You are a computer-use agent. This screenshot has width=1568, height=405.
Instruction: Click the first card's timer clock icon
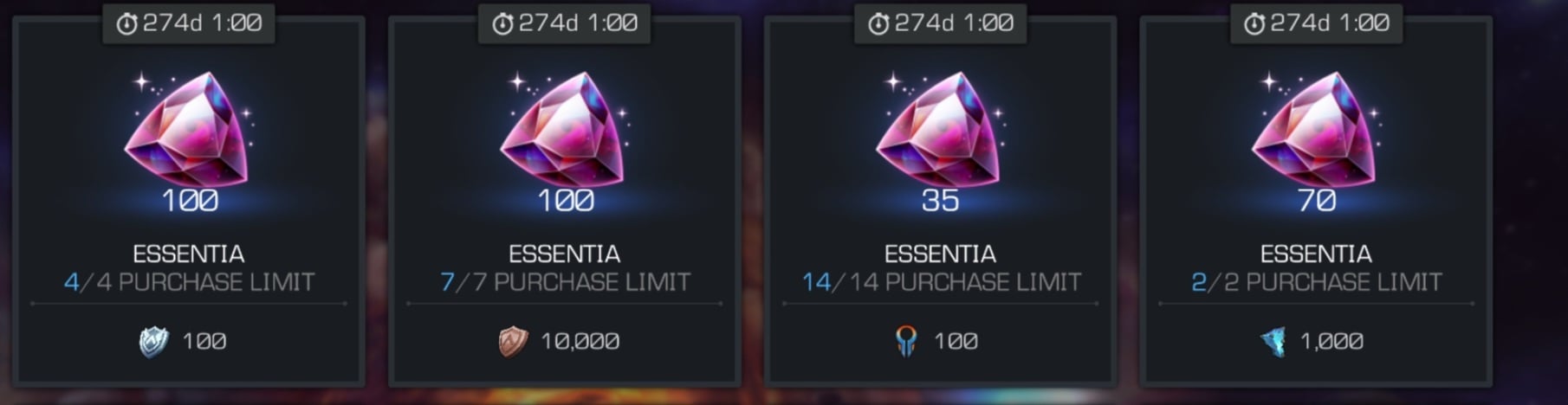pyautogui.click(x=126, y=23)
